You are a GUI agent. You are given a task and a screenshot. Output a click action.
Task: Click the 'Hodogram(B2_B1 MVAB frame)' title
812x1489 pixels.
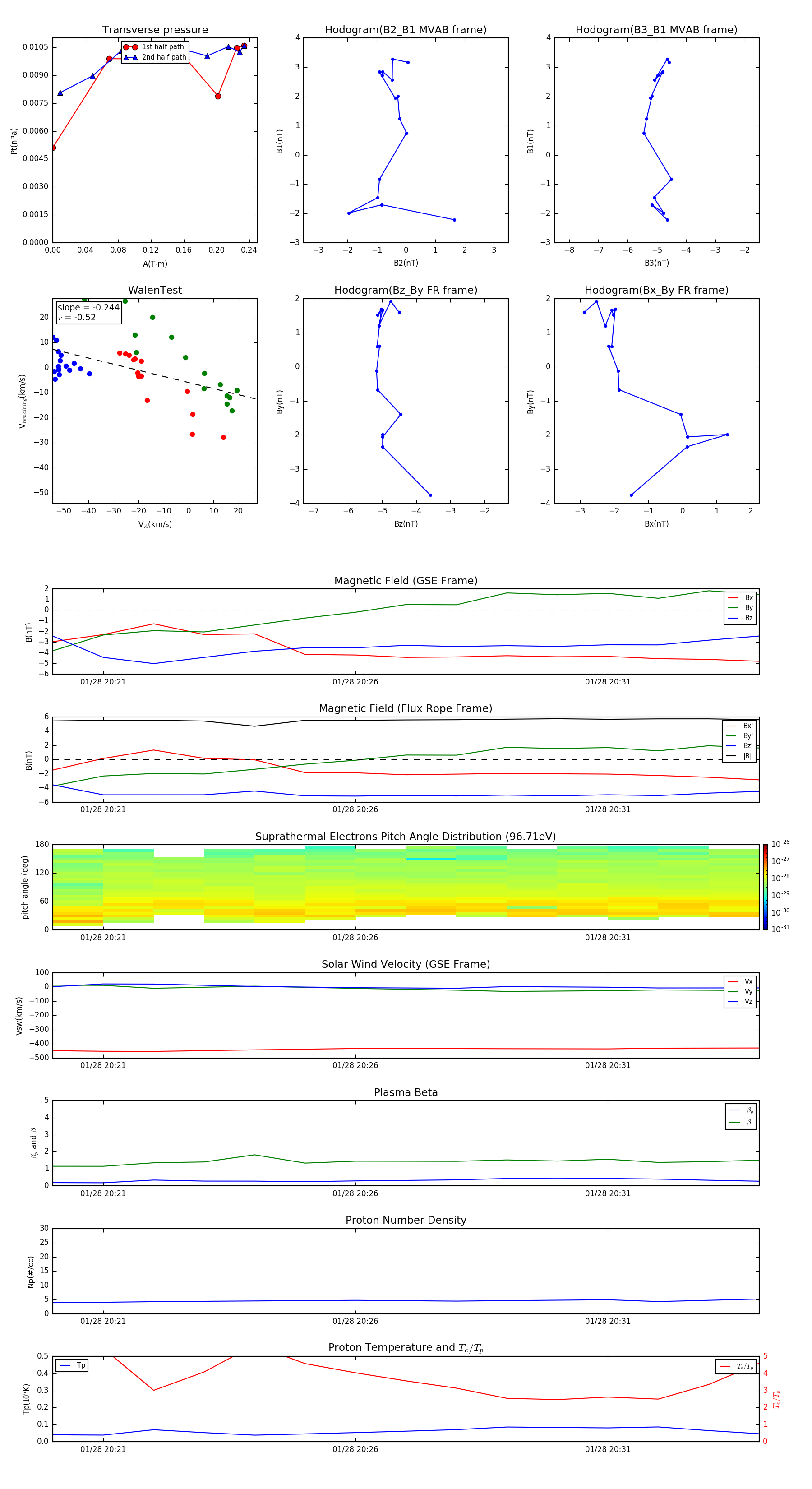[406, 30]
